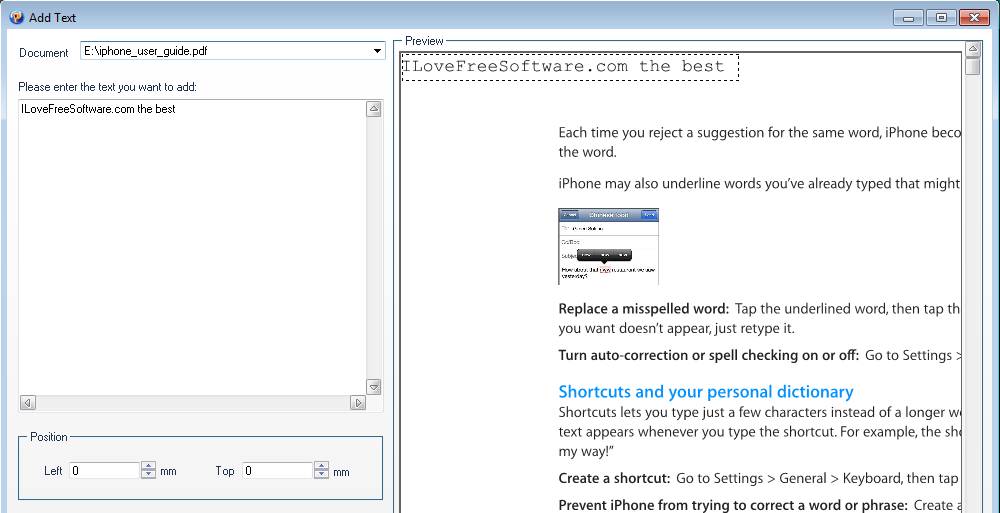The height and width of the screenshot is (513, 1000).
Task: Minimize the Add Text window
Action: (908, 17)
